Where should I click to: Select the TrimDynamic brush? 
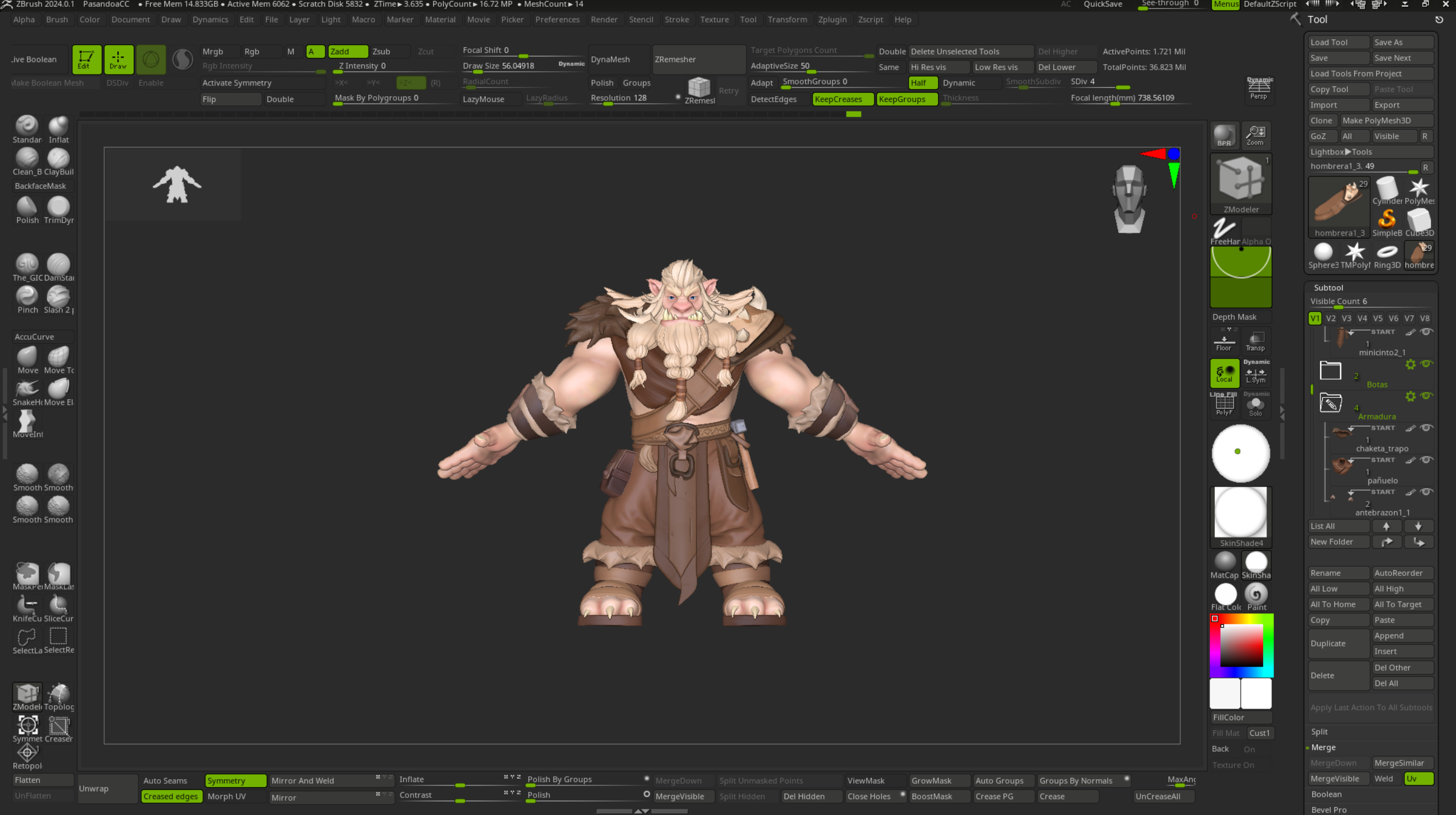click(x=58, y=207)
